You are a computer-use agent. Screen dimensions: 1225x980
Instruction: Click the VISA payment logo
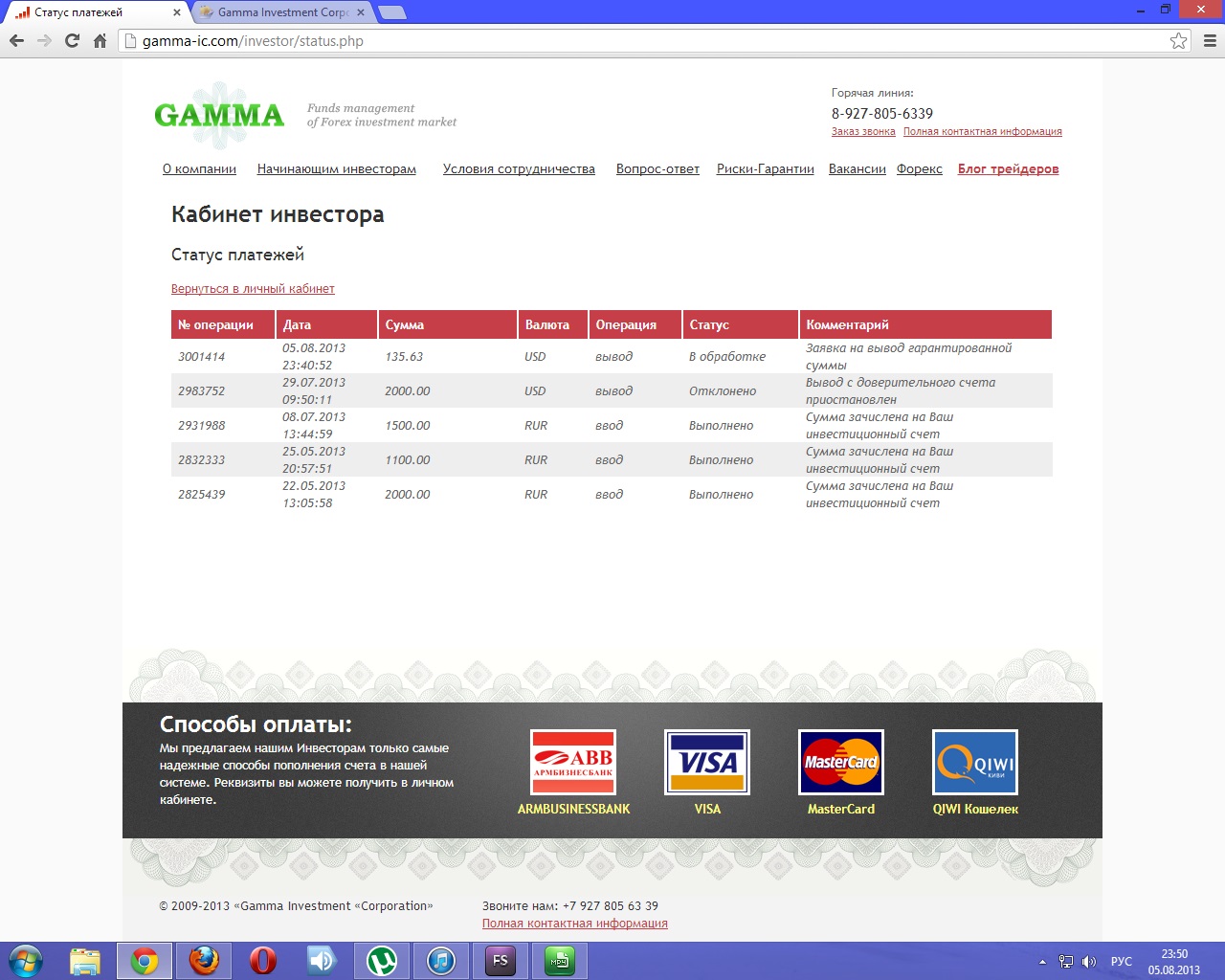(707, 762)
